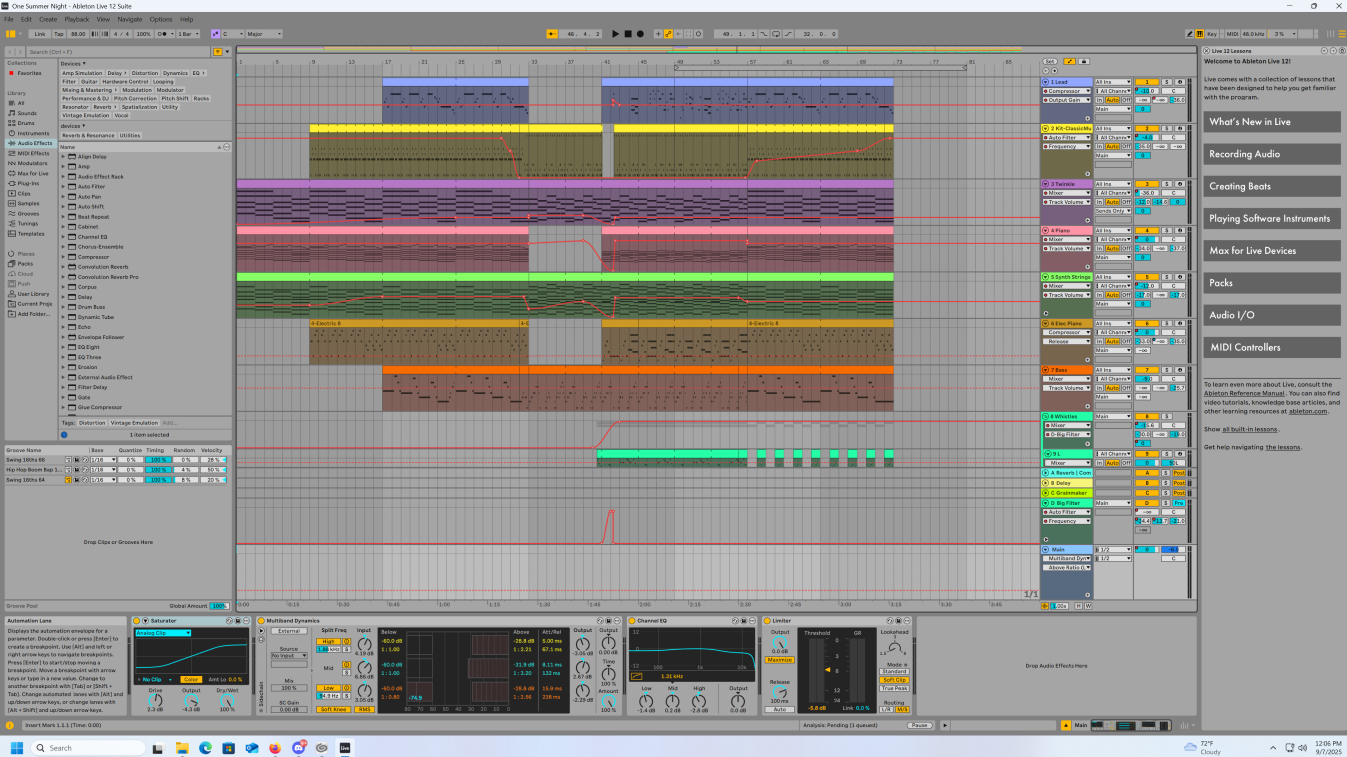Toggle the 4 Piano track activator button
Screen dimensions: 1347x757
pos(1147,230)
